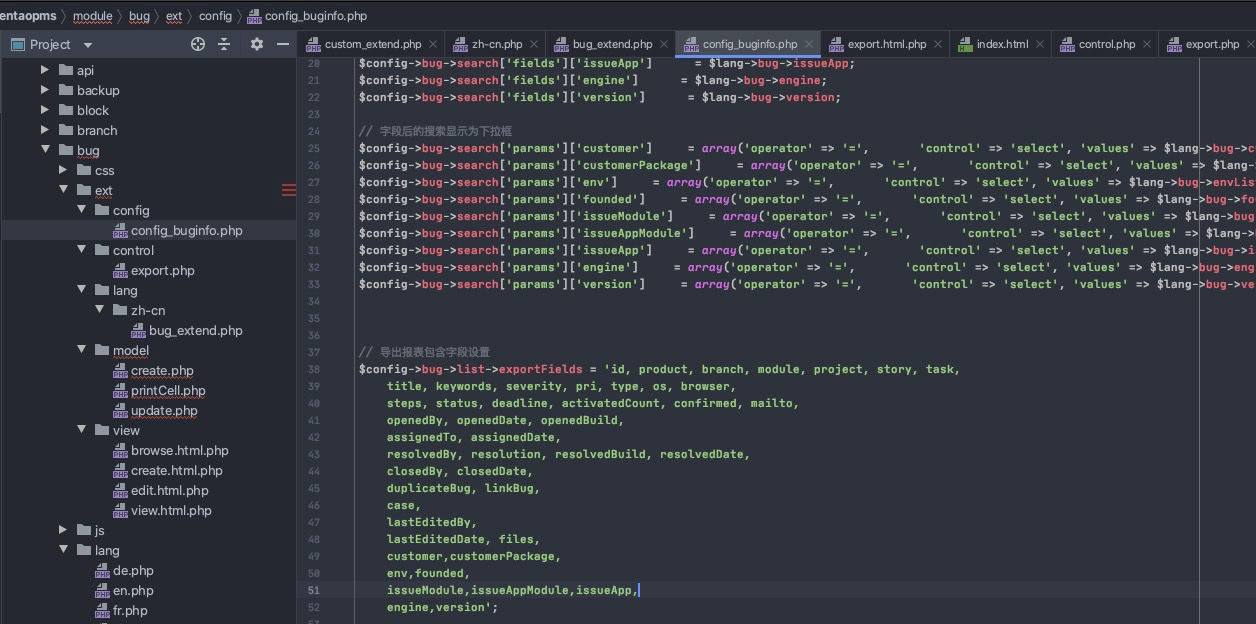Click 'config' in the breadcrumb path

click(x=215, y=16)
